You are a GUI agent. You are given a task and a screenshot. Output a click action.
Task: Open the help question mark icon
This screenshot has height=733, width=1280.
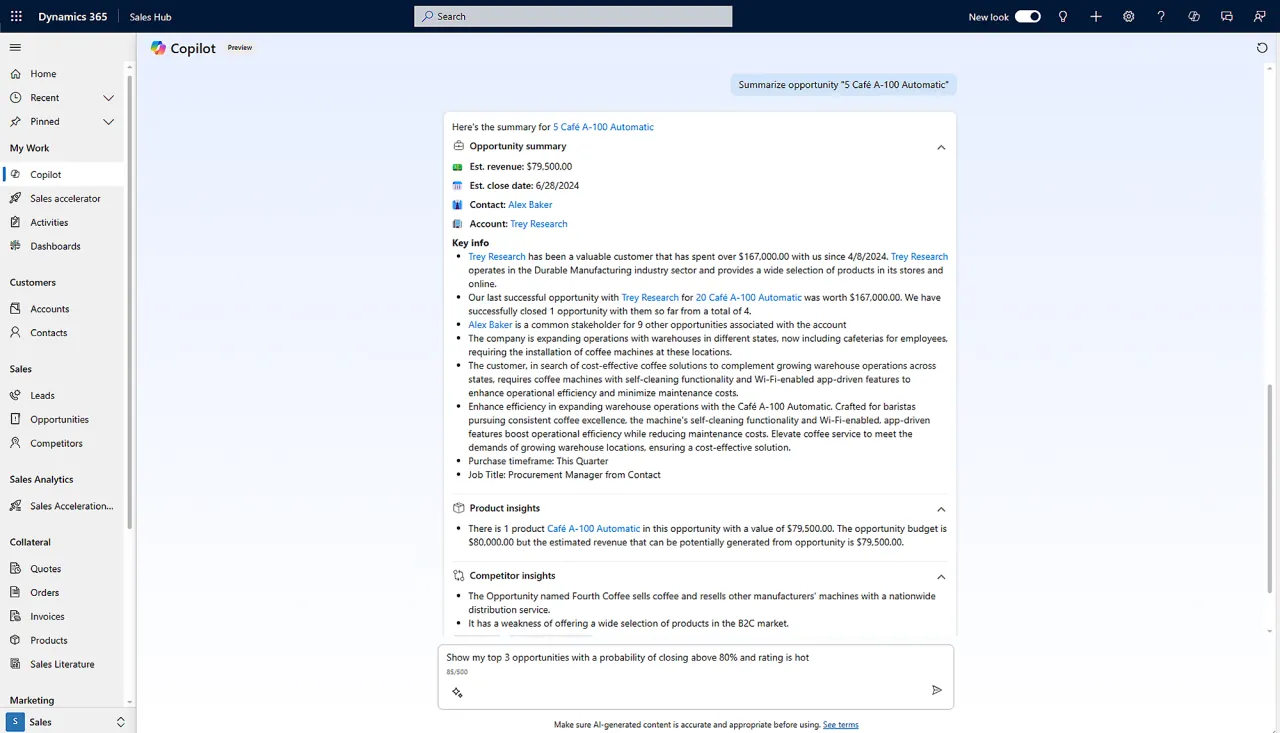click(x=1161, y=16)
